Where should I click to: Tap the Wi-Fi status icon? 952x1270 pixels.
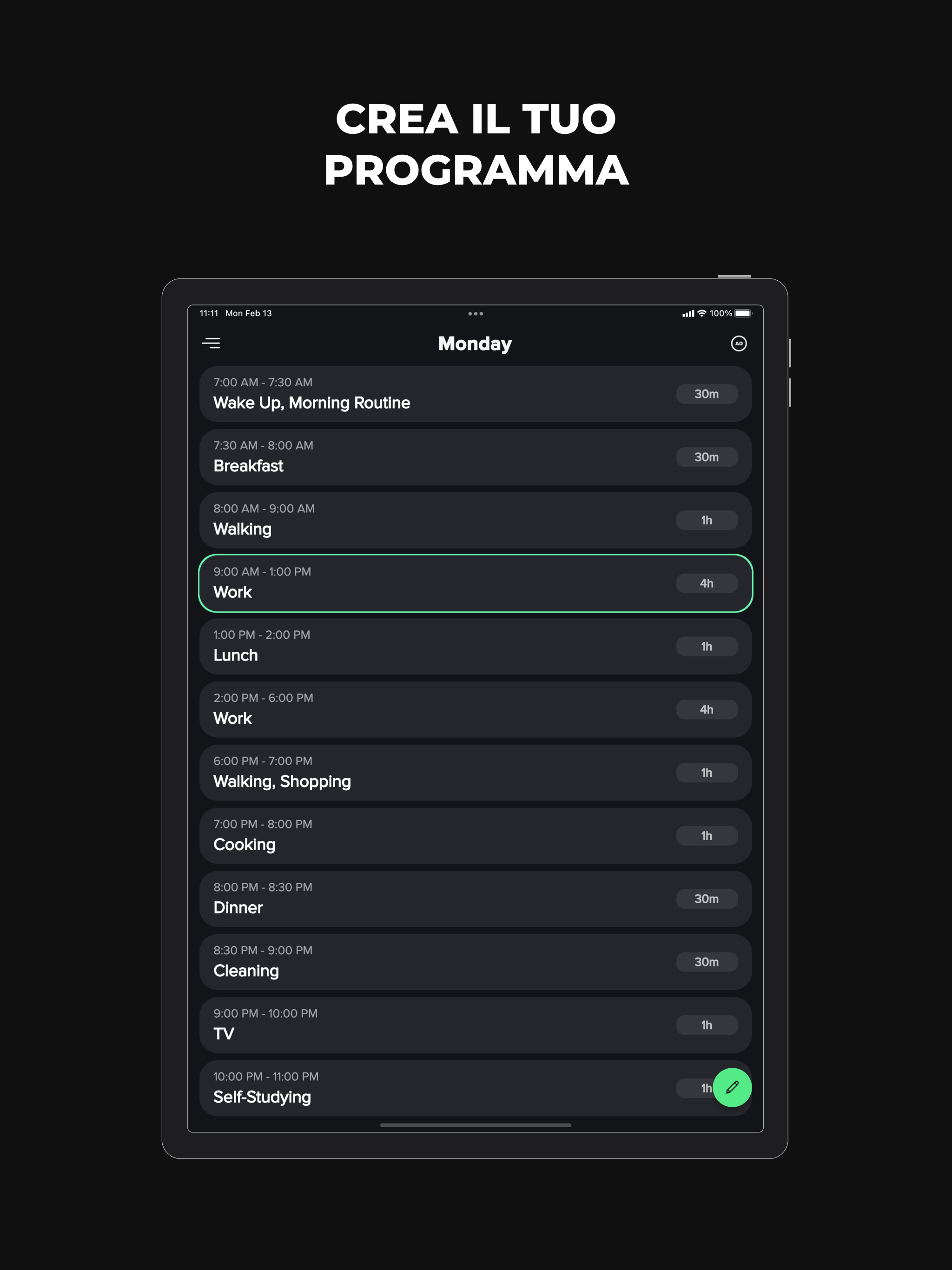[701, 313]
